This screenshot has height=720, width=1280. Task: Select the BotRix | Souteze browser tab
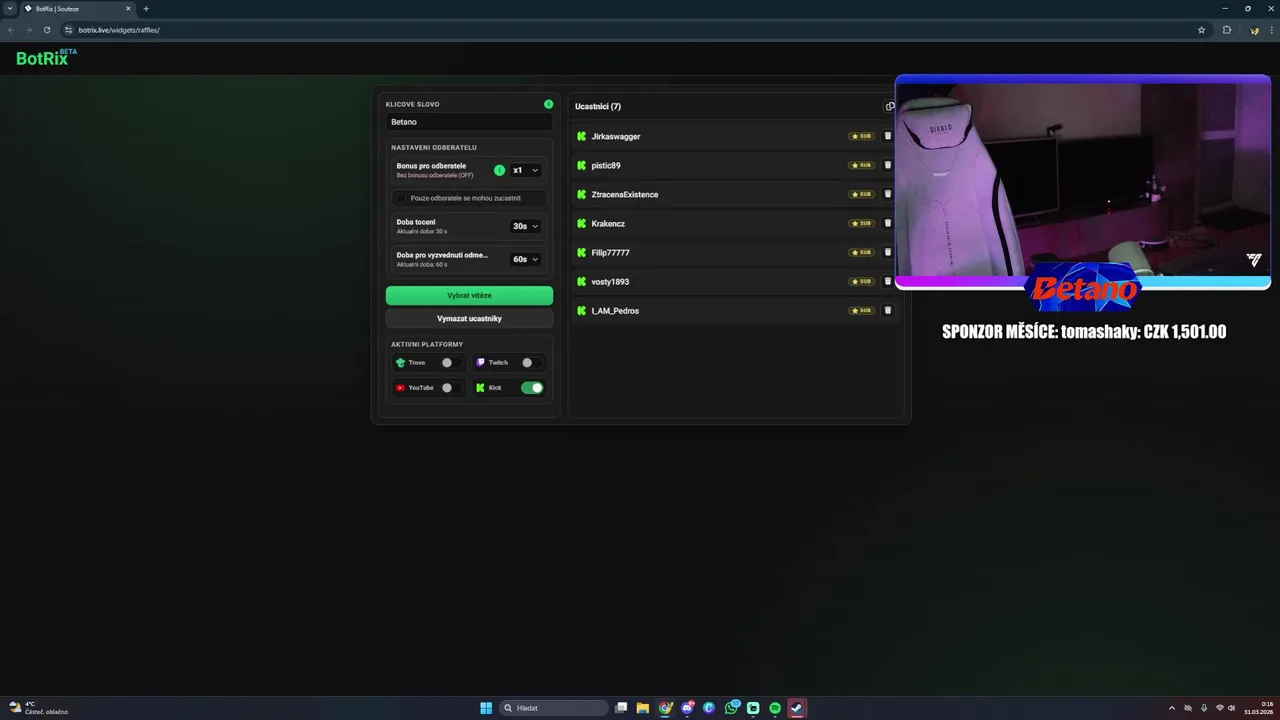point(77,9)
